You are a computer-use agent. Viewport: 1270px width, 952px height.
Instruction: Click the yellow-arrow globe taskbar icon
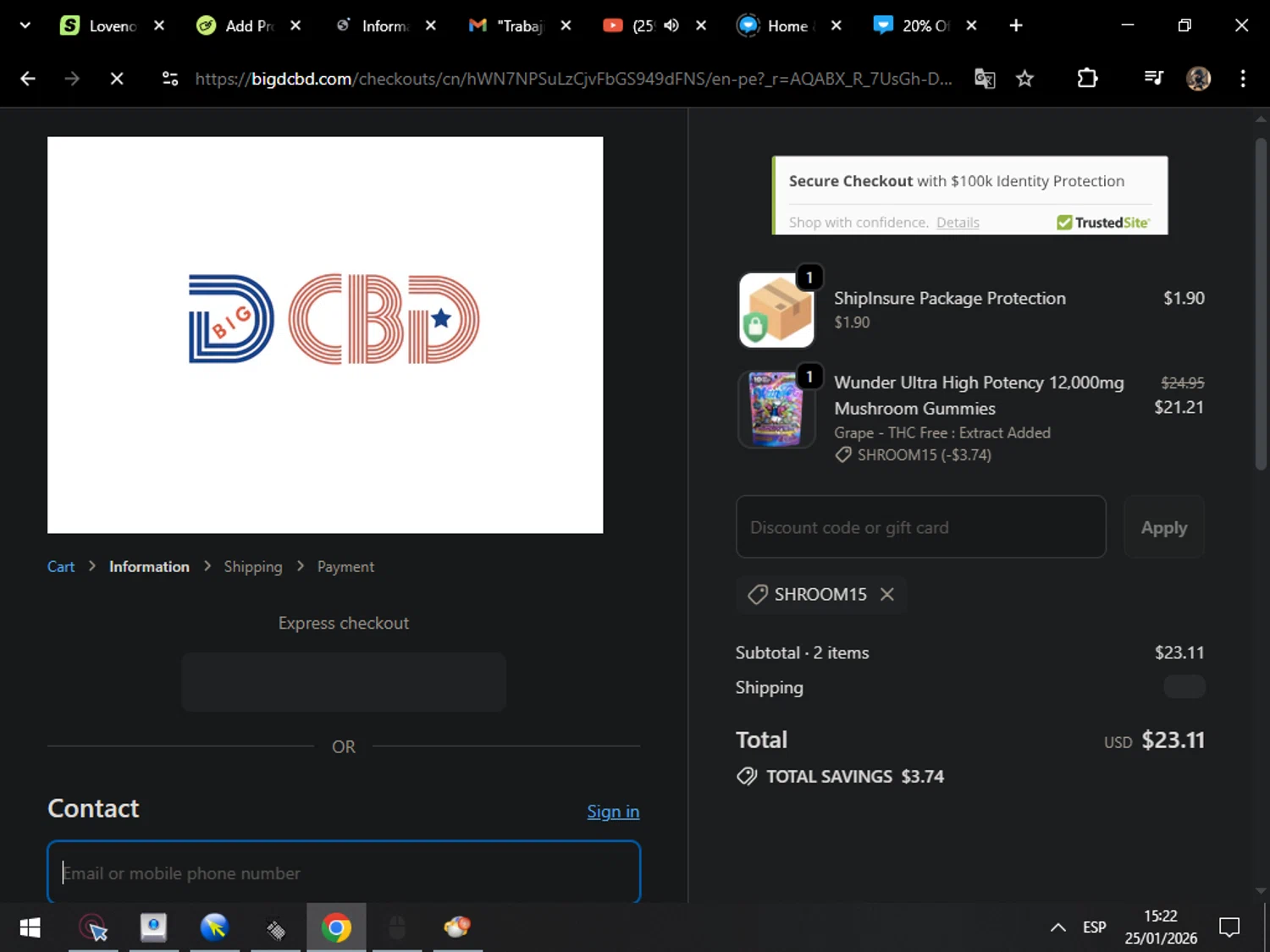tap(214, 927)
